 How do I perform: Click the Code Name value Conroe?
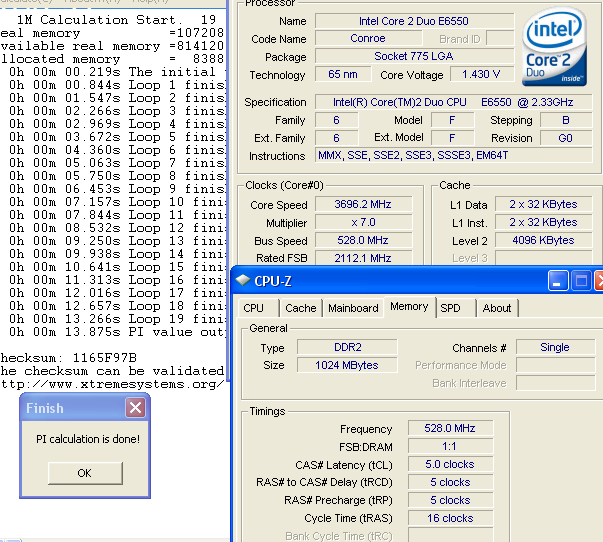click(x=368, y=38)
